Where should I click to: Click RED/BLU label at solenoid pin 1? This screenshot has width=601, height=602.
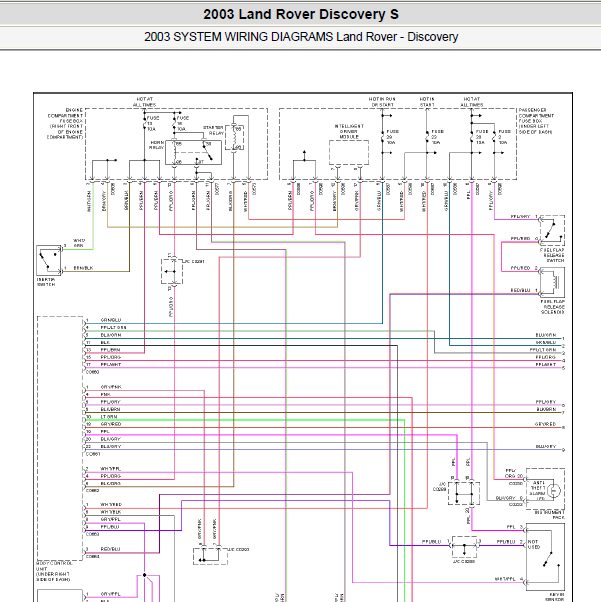click(x=520, y=290)
